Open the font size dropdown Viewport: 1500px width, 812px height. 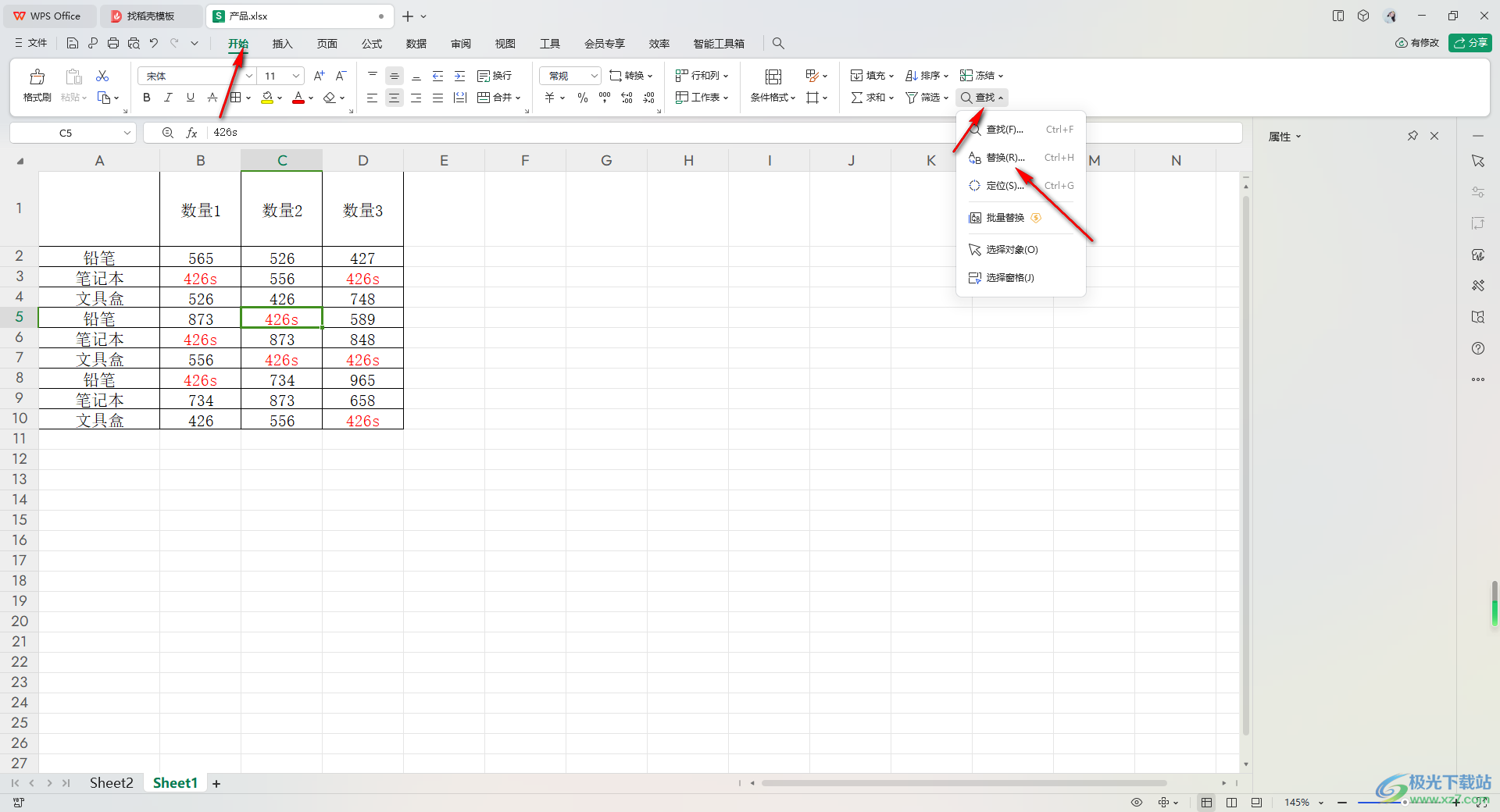296,76
